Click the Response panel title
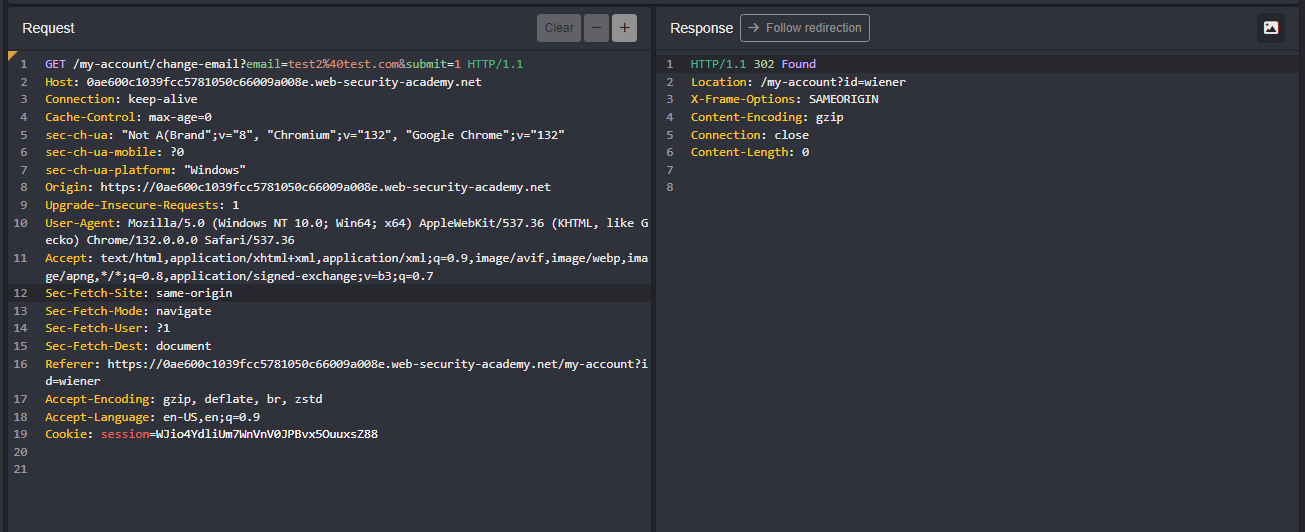Screen dimensions: 1305x532 coord(701,28)
